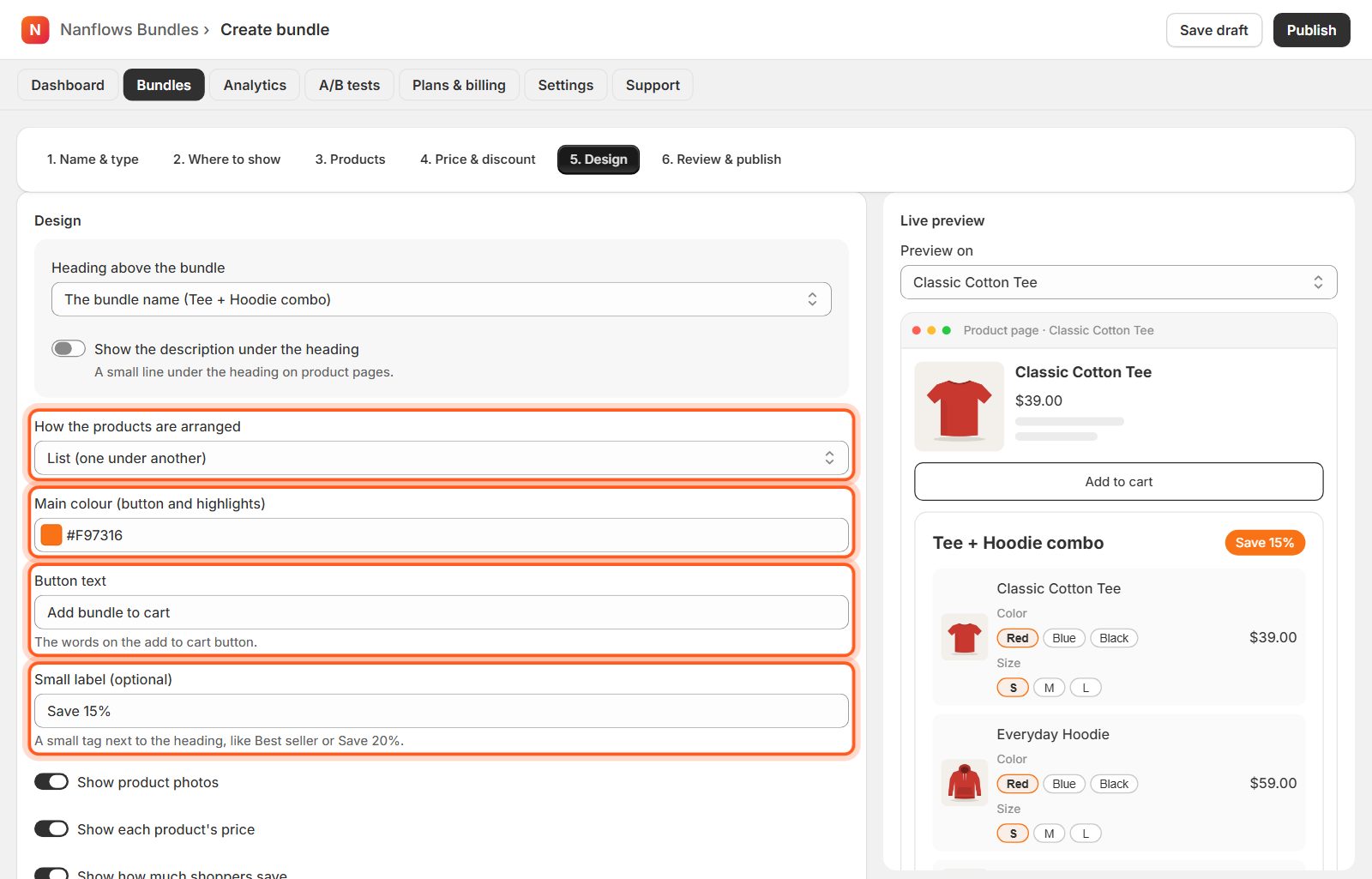Image resolution: width=1372 pixels, height=879 pixels.
Task: Toggle Show product photos switch
Action: pyautogui.click(x=51, y=781)
